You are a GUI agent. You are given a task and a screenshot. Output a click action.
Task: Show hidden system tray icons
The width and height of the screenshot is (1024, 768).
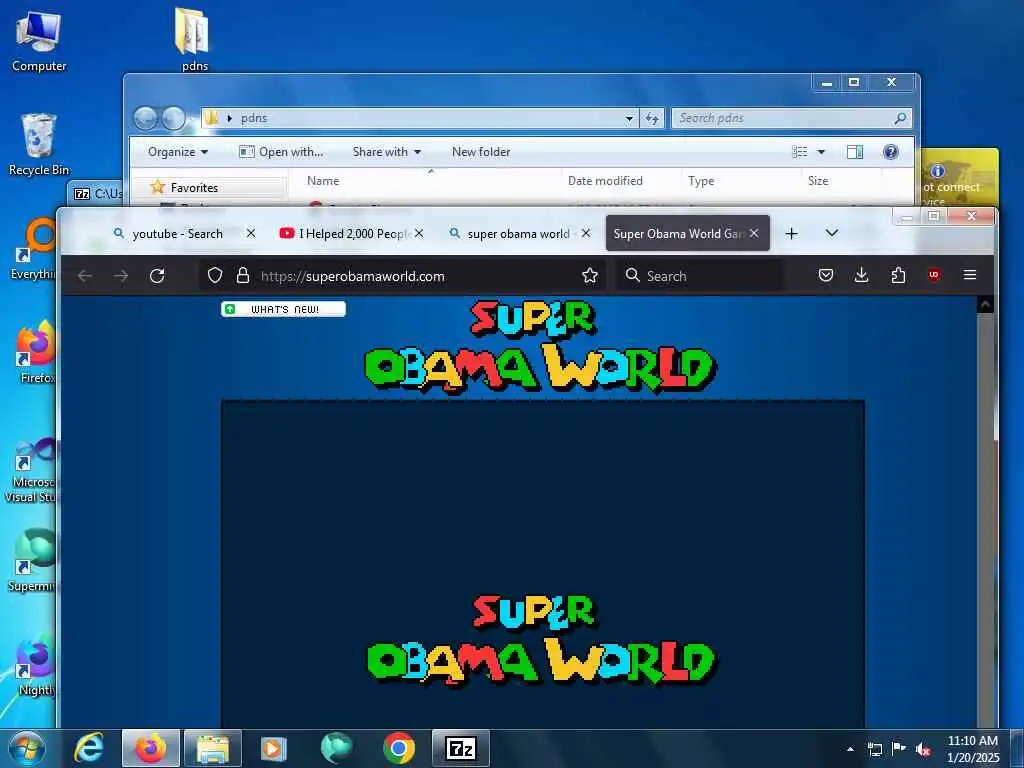click(x=850, y=749)
